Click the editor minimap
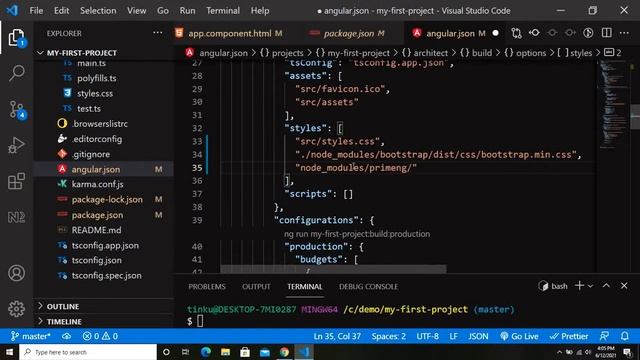 (x=613, y=104)
